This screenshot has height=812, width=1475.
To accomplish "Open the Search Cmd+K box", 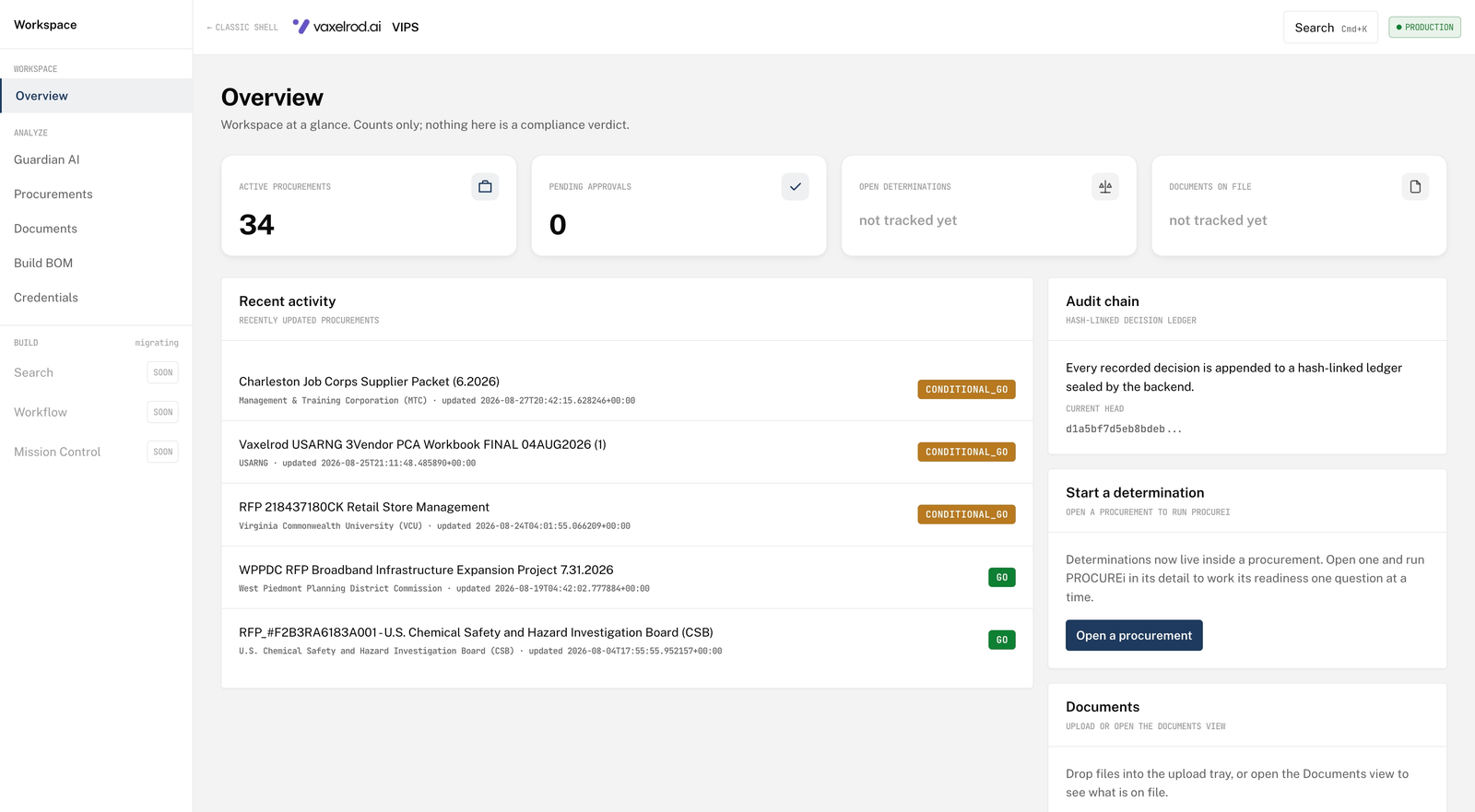I will [x=1330, y=28].
